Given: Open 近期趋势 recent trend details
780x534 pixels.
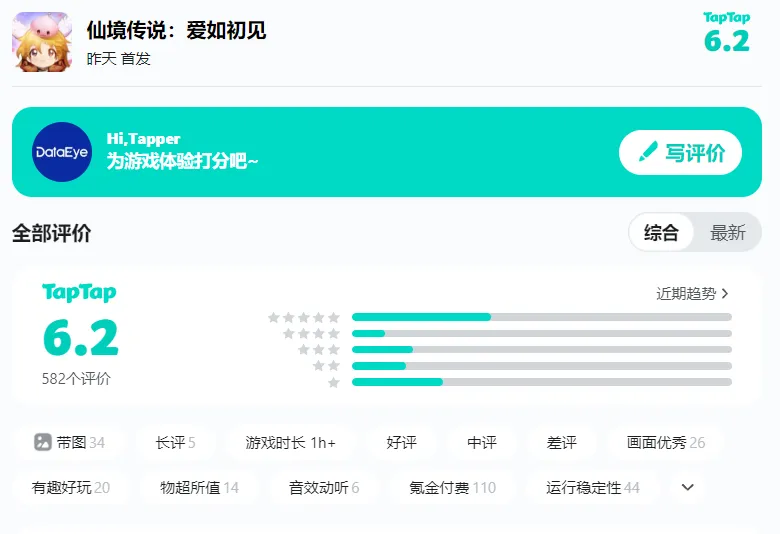Looking at the screenshot, I should (x=692, y=294).
